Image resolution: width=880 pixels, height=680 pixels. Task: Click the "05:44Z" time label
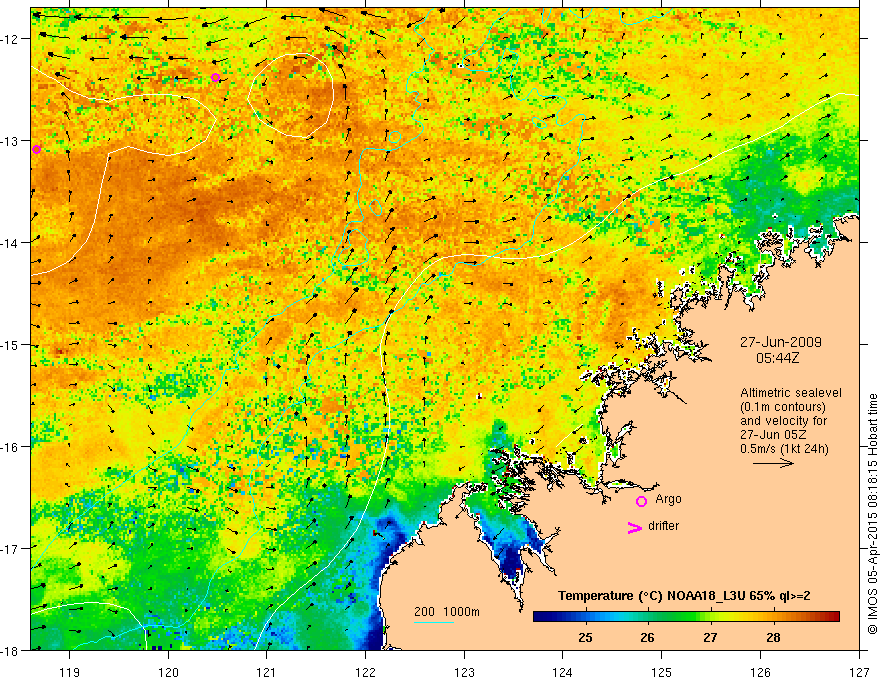pyautogui.click(x=777, y=358)
